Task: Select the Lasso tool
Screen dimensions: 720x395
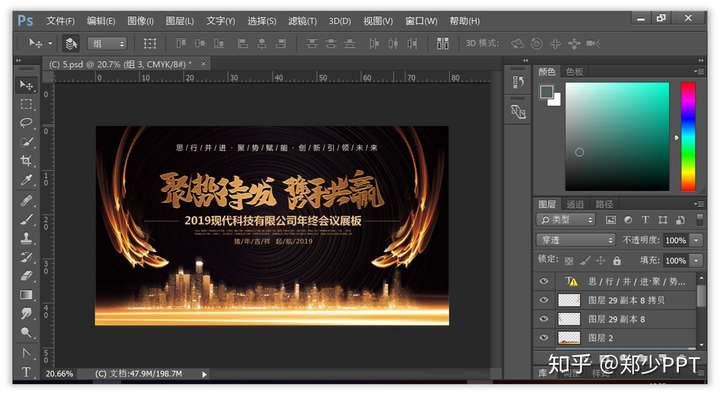Action: (x=26, y=123)
